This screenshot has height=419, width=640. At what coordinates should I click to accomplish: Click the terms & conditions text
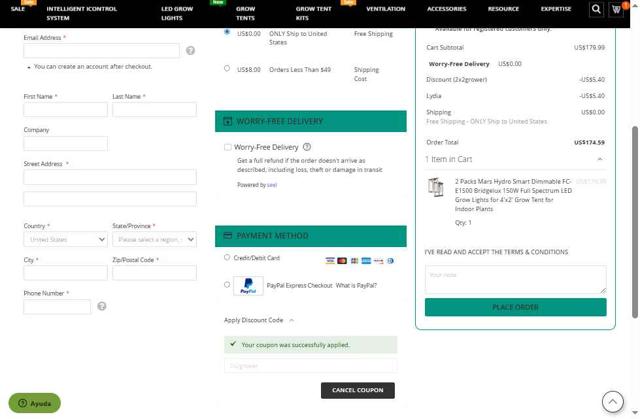pyautogui.click(x=496, y=252)
